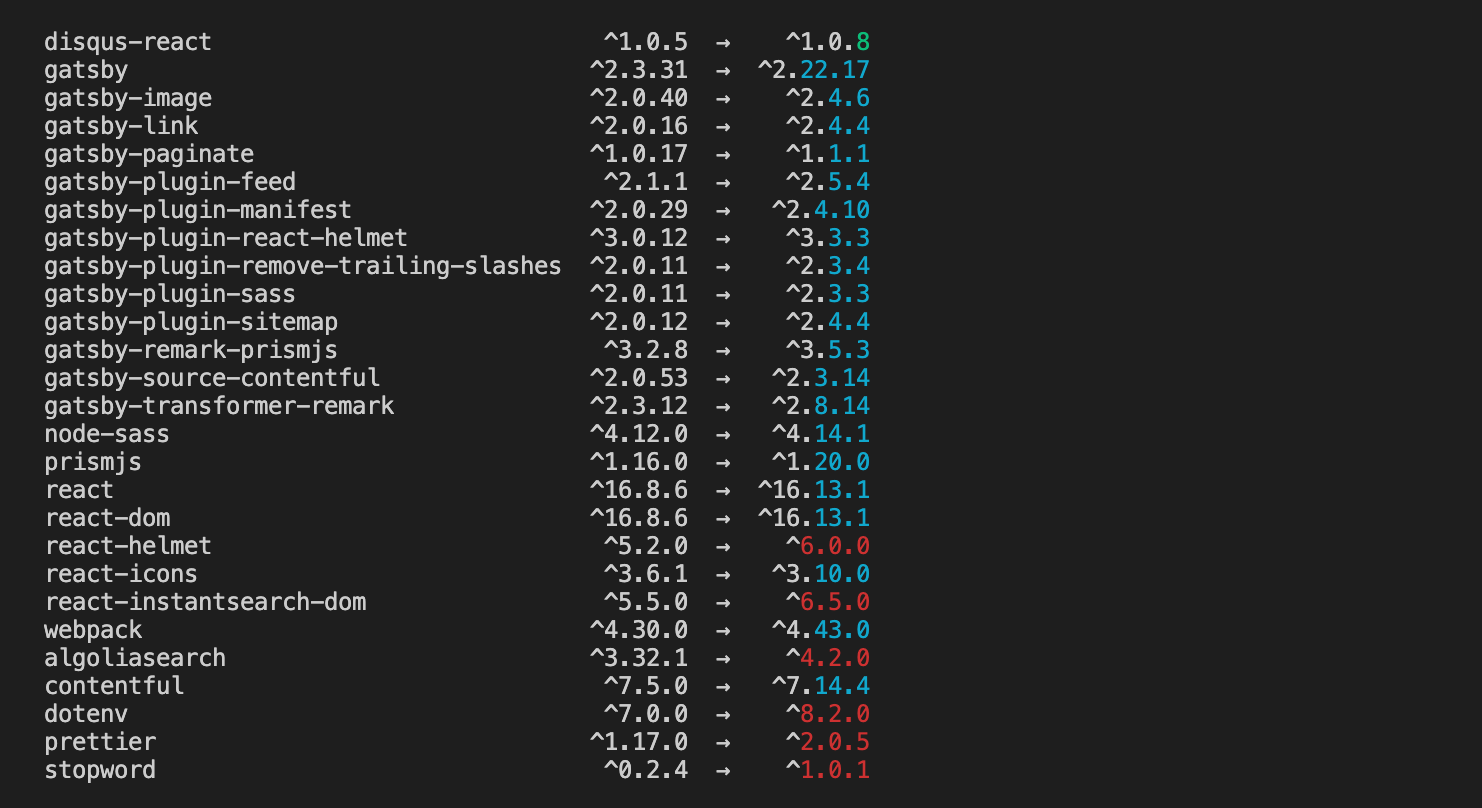The image size is (1482, 808).
Task: Click the react-icons package name
Action: pyautogui.click(x=121, y=574)
